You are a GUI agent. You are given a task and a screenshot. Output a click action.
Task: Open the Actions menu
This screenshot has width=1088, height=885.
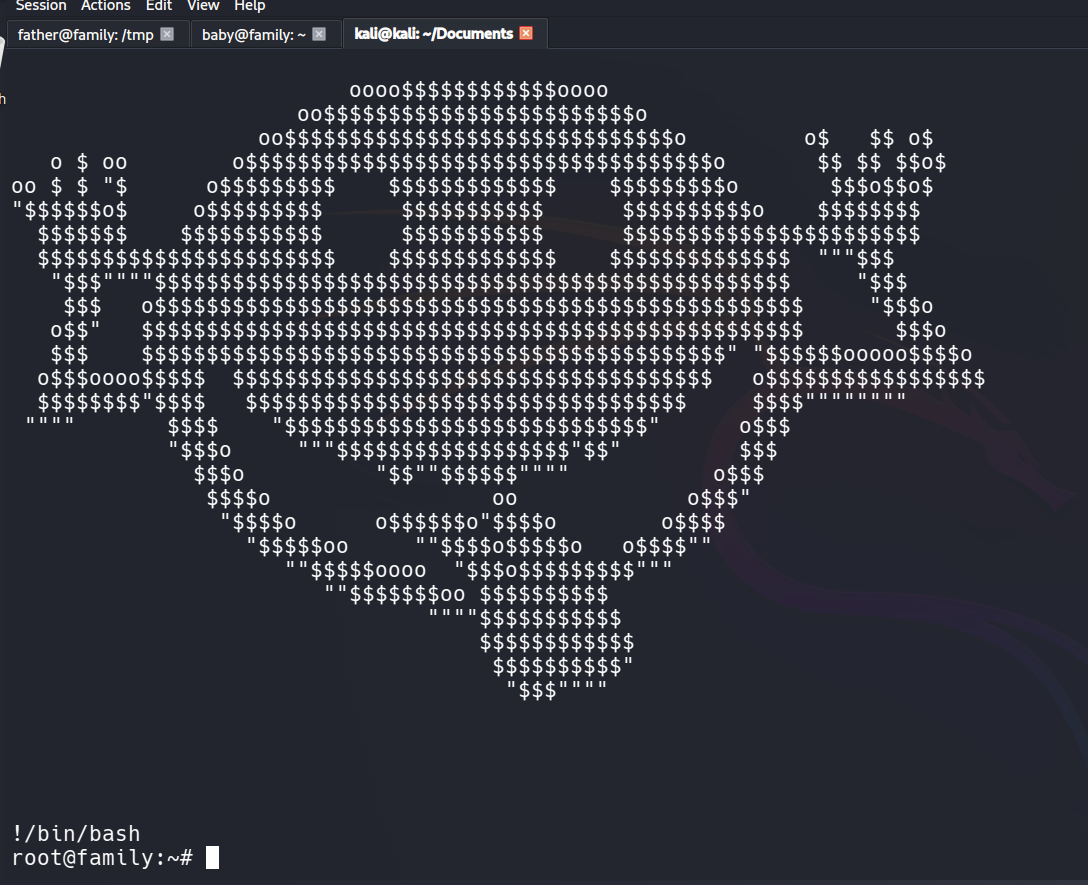click(x=105, y=6)
